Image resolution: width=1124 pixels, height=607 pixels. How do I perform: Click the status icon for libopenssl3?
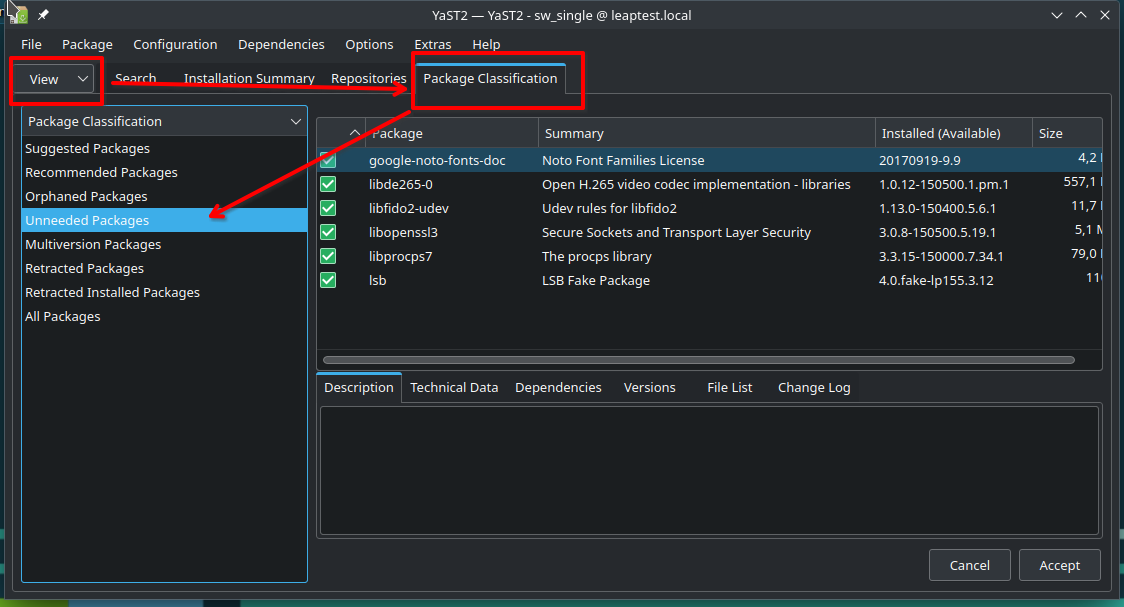(328, 232)
